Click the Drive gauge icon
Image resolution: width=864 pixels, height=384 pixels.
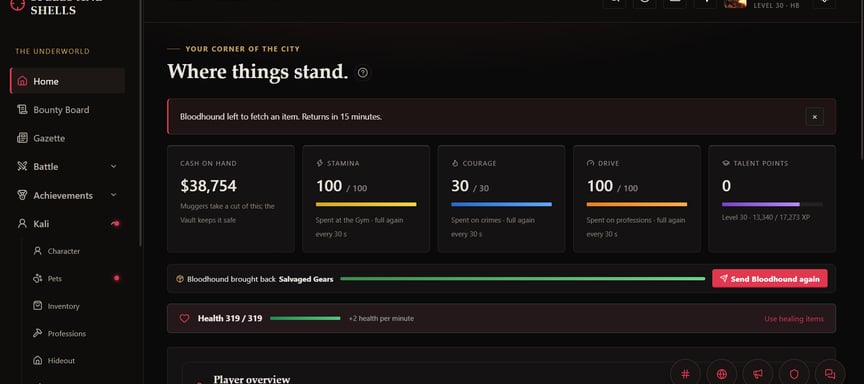(x=591, y=164)
